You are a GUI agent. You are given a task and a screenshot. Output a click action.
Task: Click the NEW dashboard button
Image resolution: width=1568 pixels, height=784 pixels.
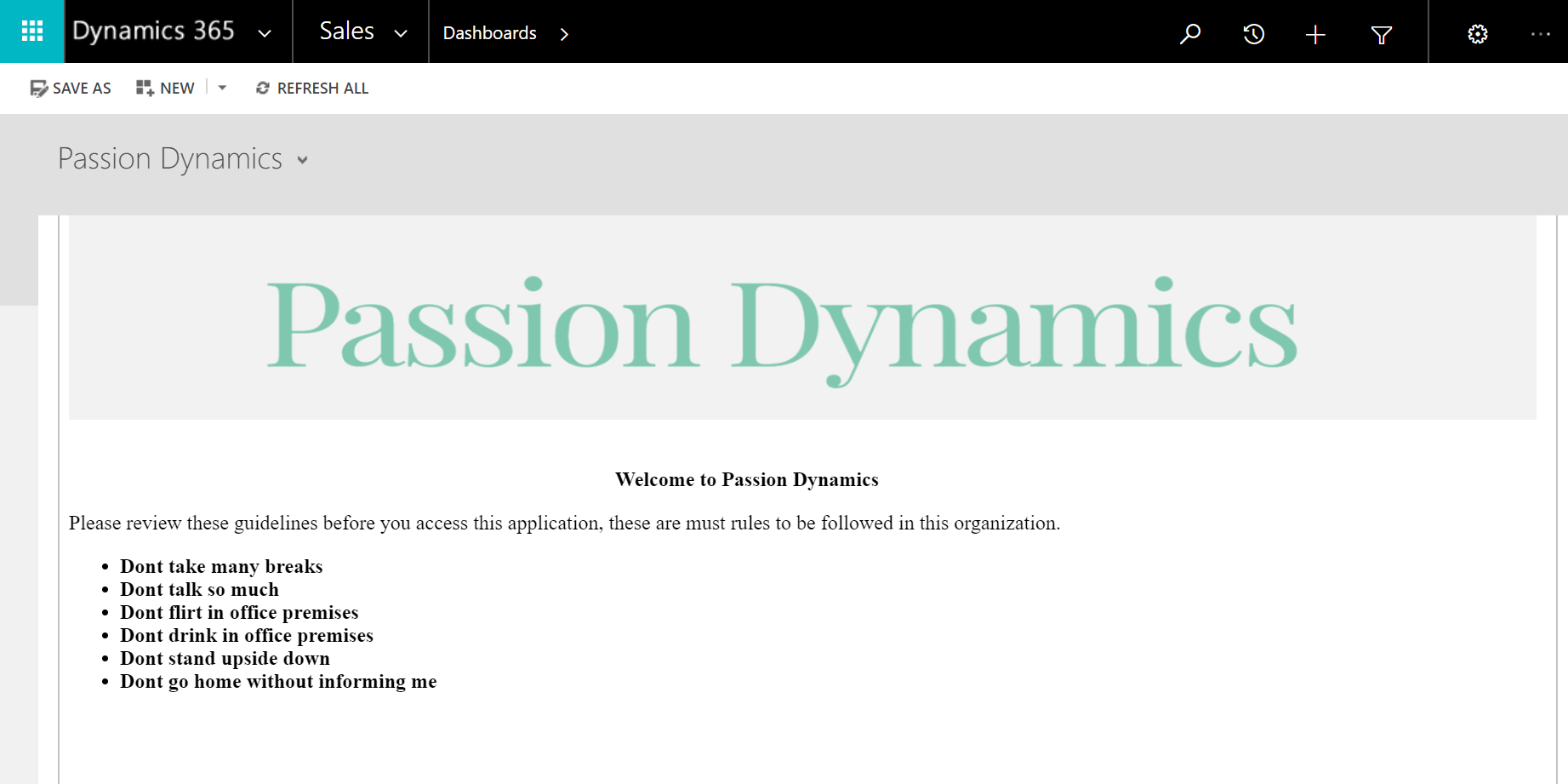[x=166, y=89]
